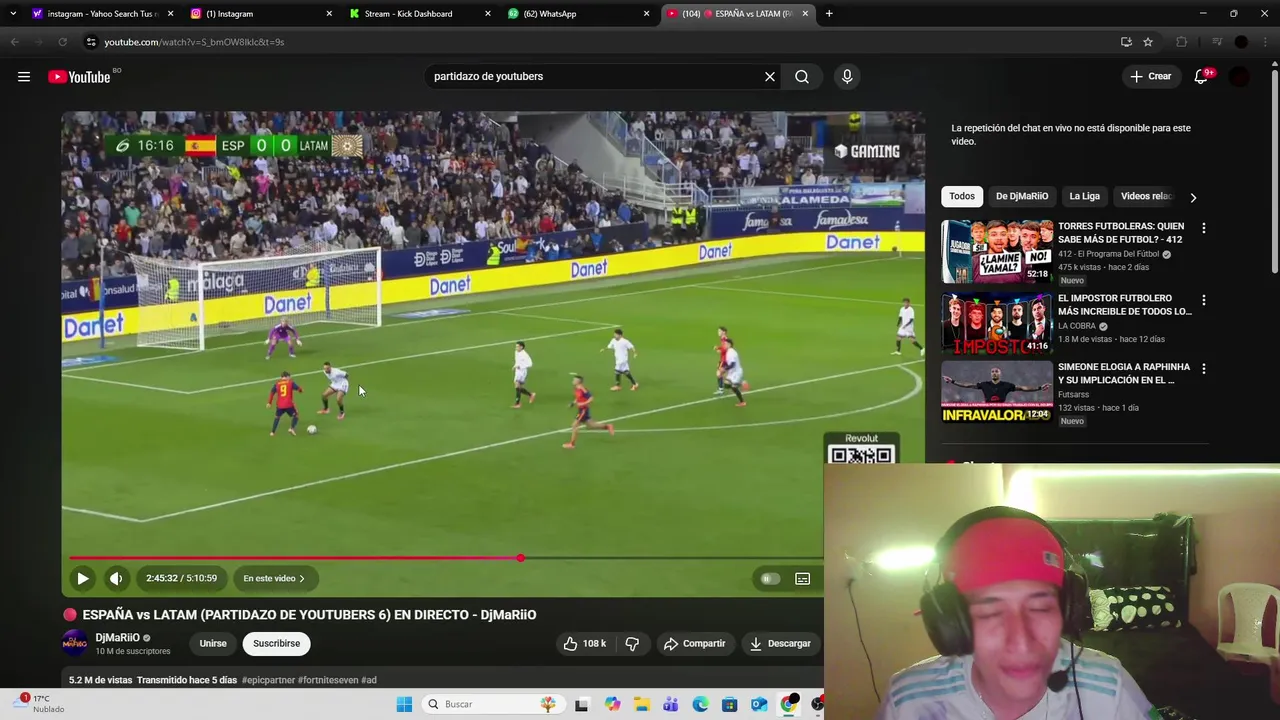Select the 'Videos relacionados' chip
The width and height of the screenshot is (1280, 720).
tap(1146, 196)
